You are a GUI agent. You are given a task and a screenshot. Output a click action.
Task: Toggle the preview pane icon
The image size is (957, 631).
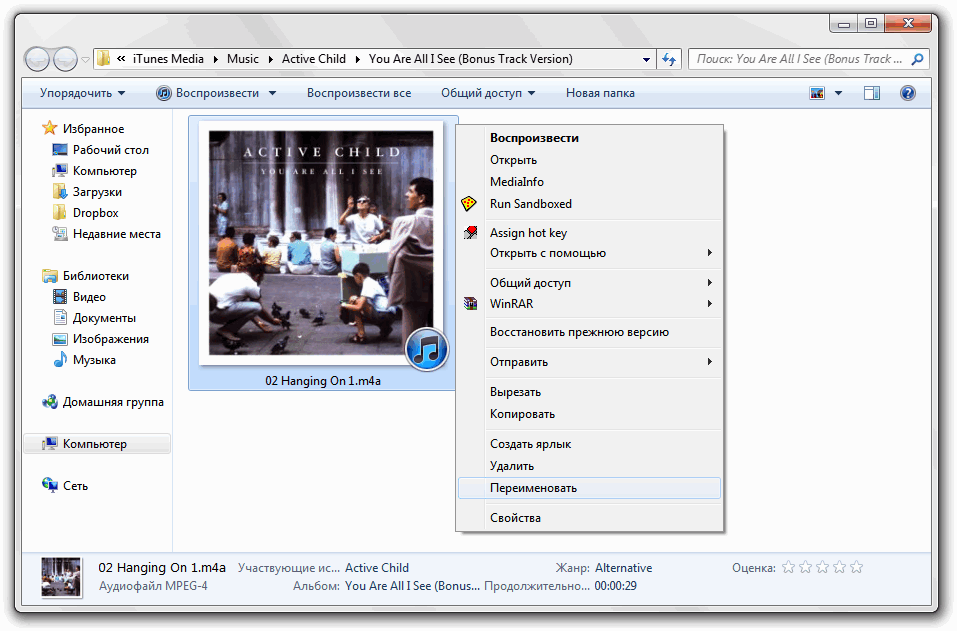pyautogui.click(x=872, y=93)
